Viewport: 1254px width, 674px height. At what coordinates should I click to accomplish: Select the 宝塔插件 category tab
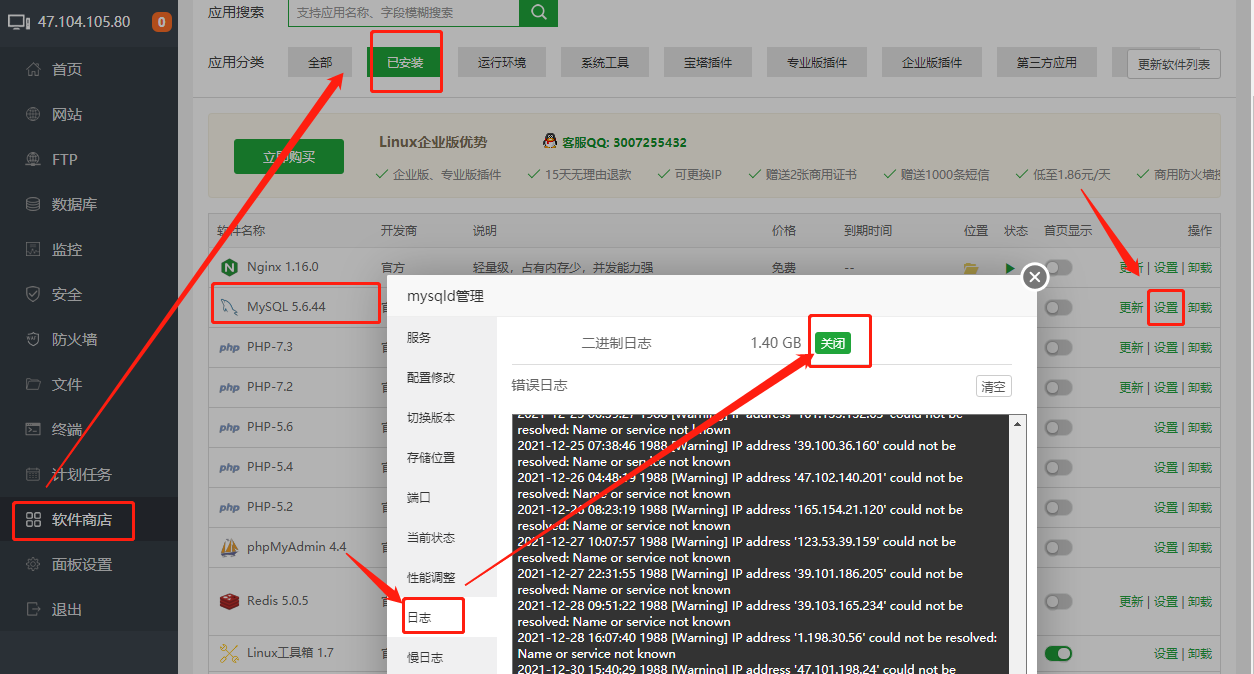708,62
